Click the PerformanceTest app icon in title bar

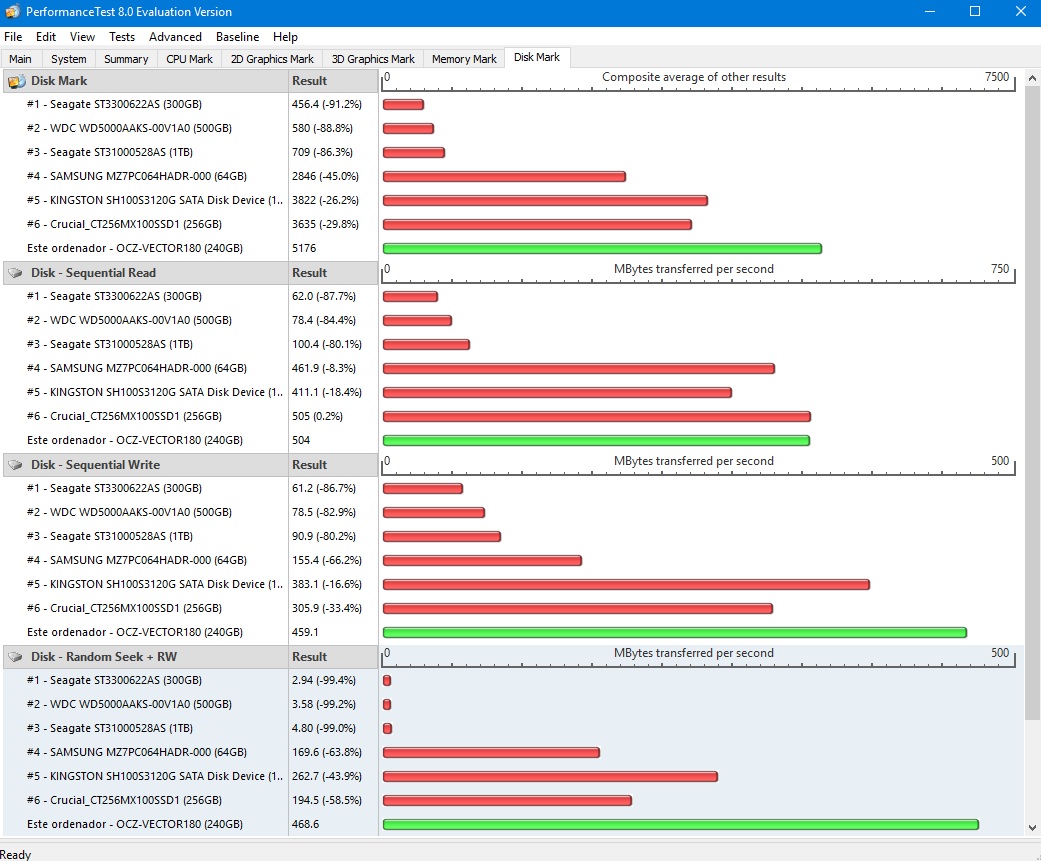pyautogui.click(x=12, y=12)
